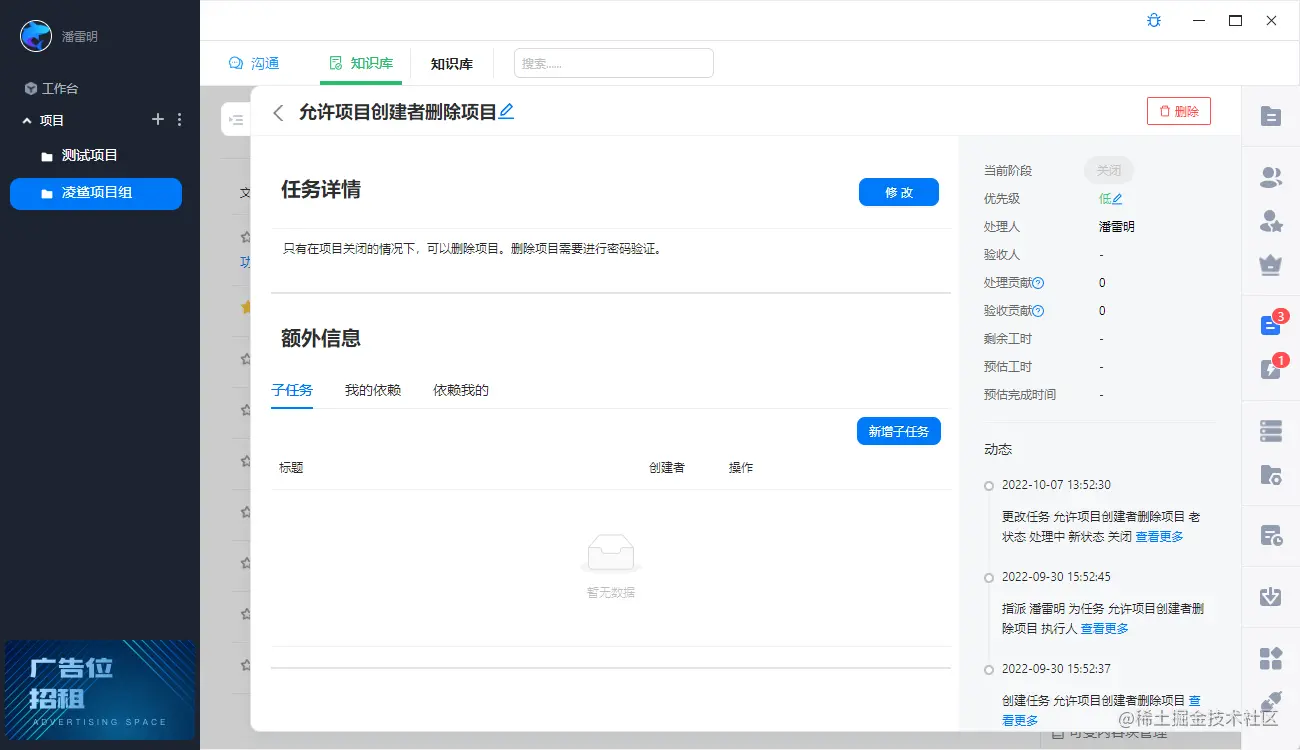Click the bug report icon in title bar
Screen dimensions: 1300x750
point(1154,20)
